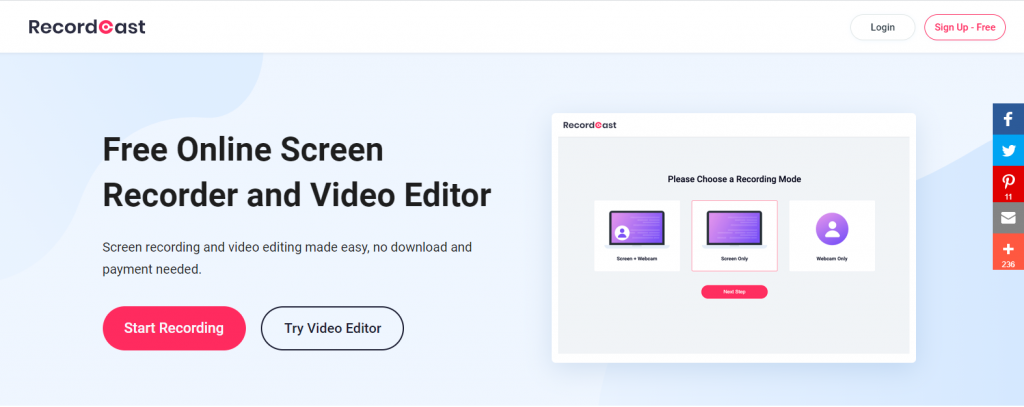Click the Free Online Screen Recorder heading

[296, 172]
